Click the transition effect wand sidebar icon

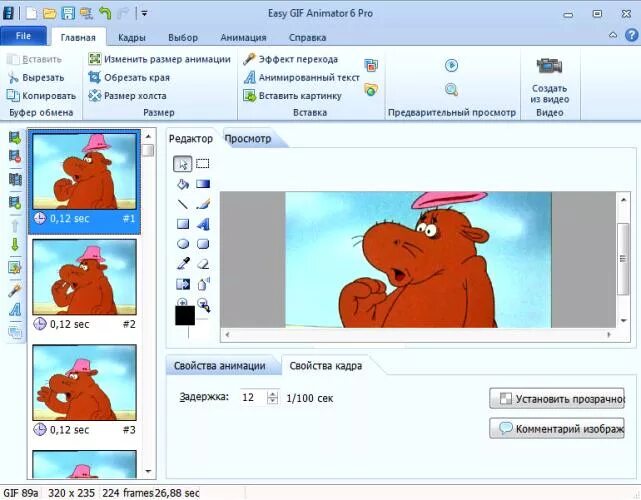click(15, 290)
